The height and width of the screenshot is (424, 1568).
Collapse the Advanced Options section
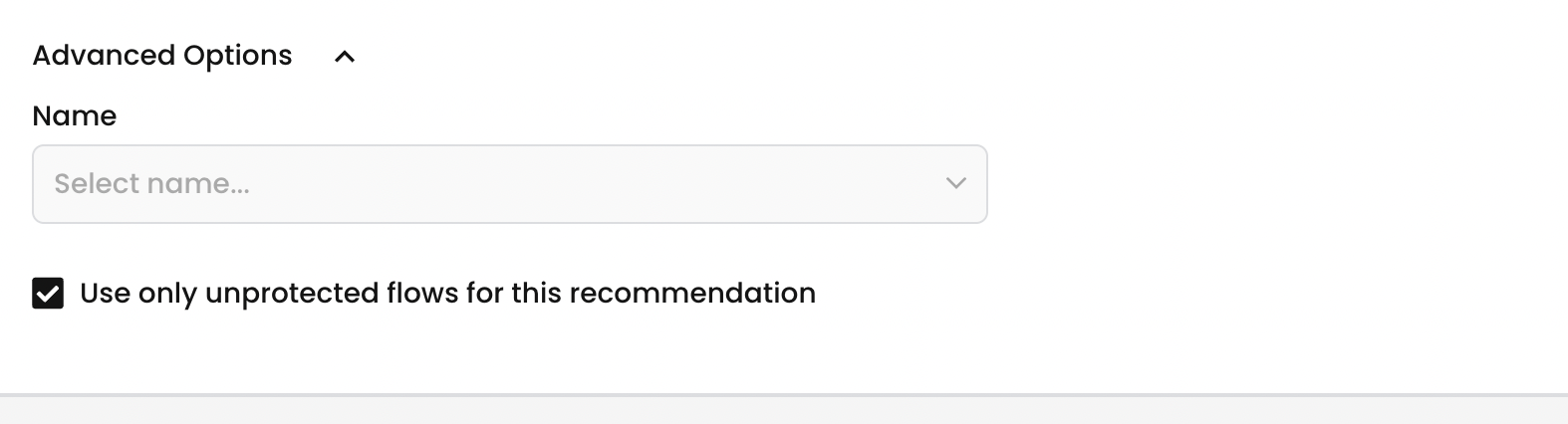click(x=345, y=57)
